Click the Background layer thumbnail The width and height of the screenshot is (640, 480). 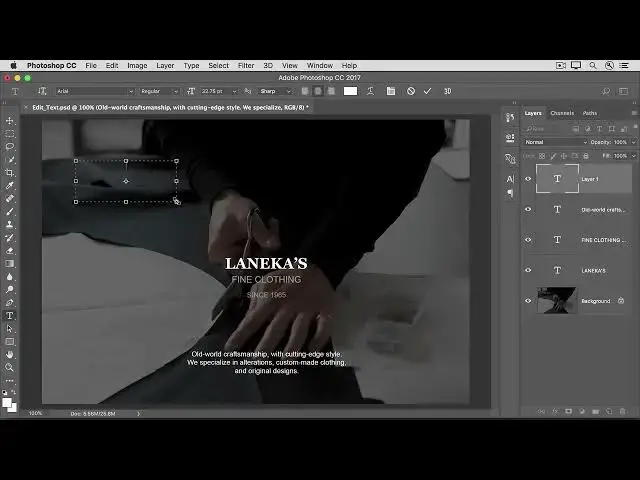[x=557, y=300]
